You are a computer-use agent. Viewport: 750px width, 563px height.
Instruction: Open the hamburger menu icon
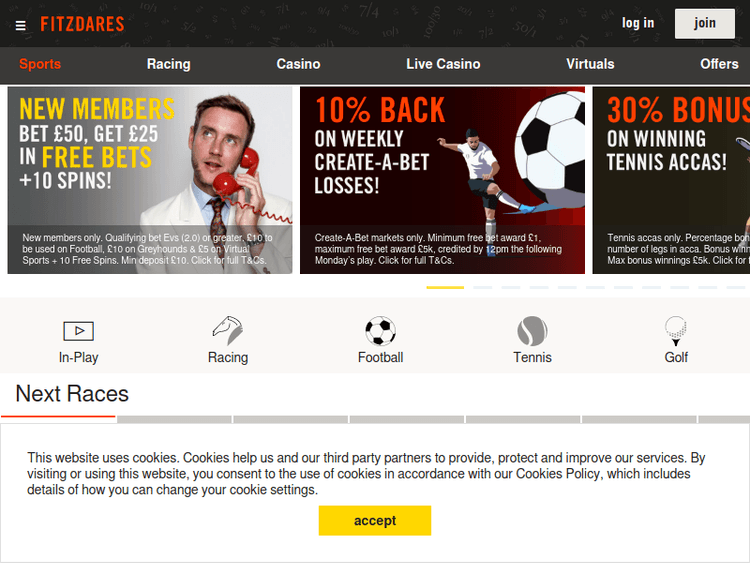[x=21, y=25]
